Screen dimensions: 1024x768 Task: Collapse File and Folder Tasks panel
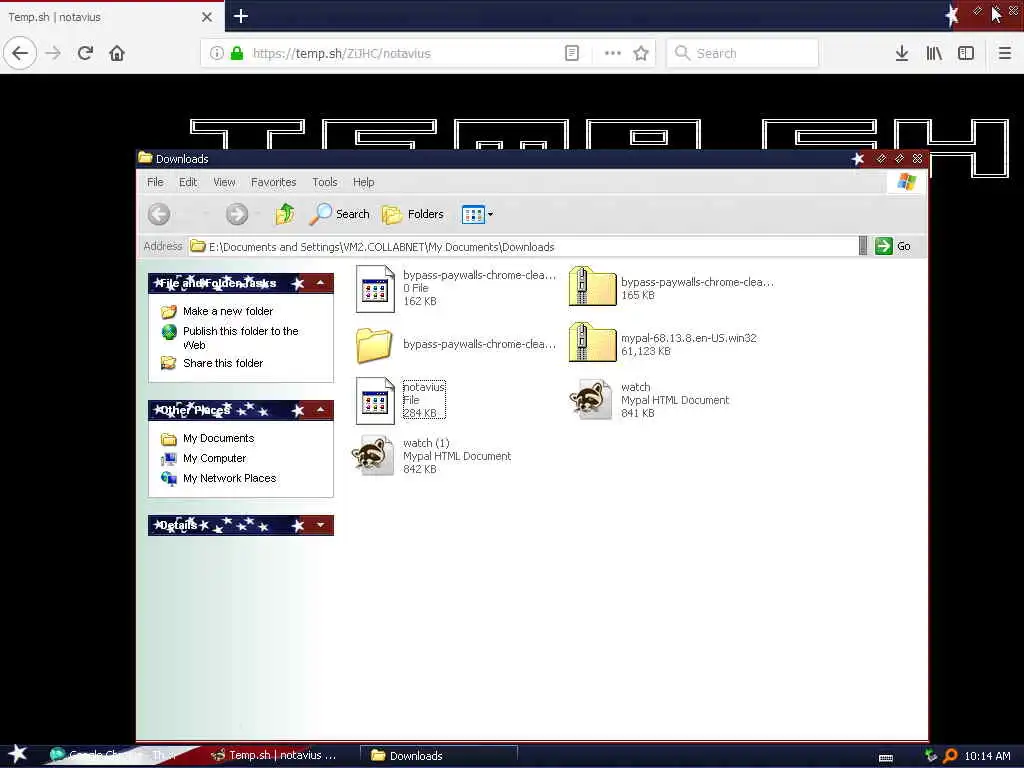tap(320, 283)
